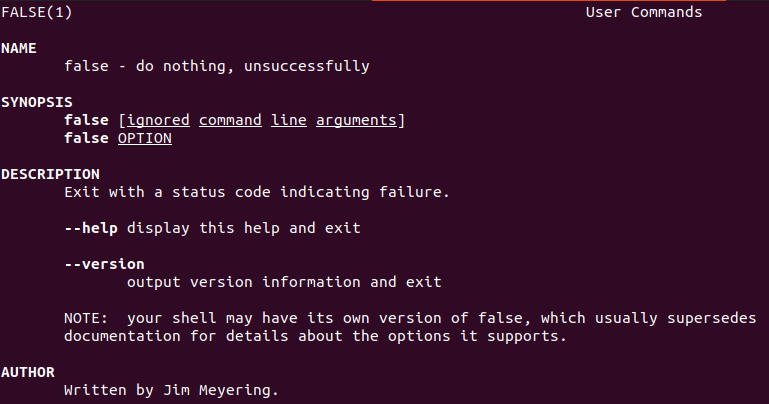This screenshot has height=404, width=769.
Task: Click bold false before OPTION
Action: coord(86,138)
